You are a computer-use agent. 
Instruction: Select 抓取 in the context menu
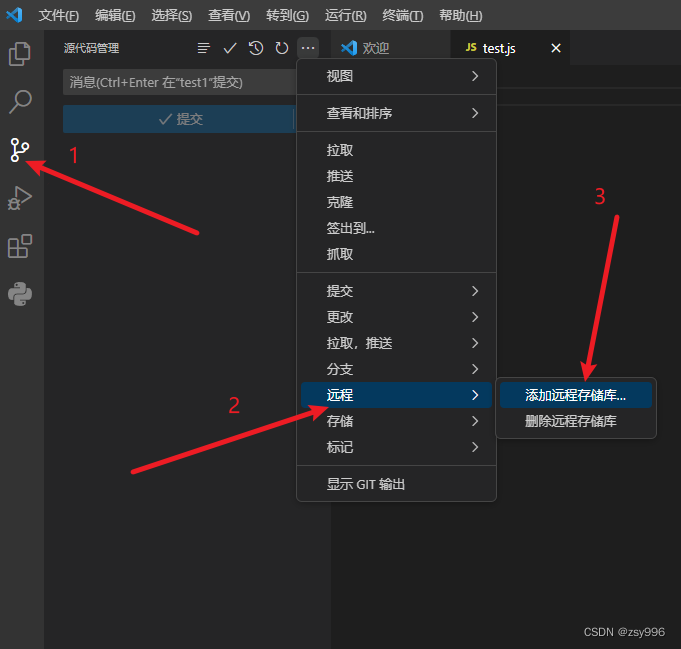click(396, 255)
